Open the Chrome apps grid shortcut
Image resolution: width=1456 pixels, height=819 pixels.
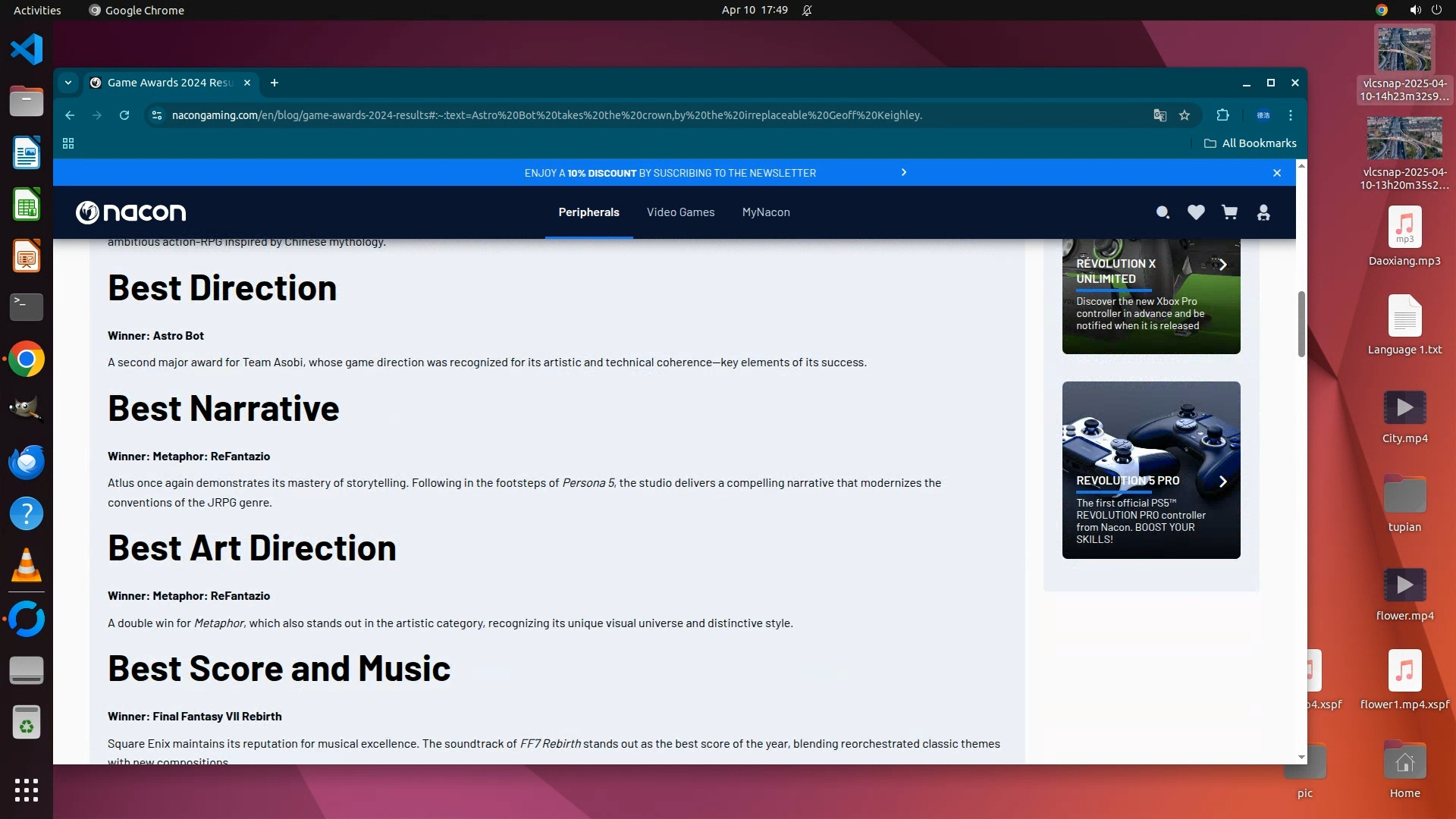point(68,143)
